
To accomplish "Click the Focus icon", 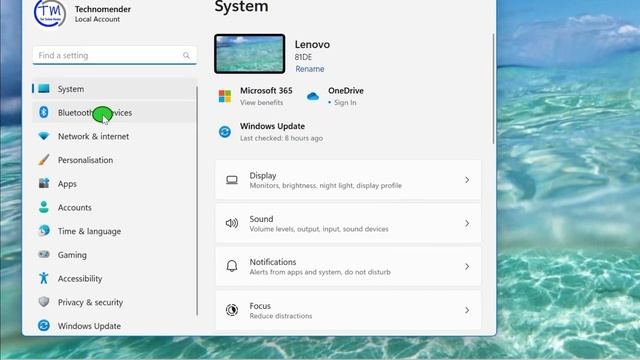I will 232,310.
